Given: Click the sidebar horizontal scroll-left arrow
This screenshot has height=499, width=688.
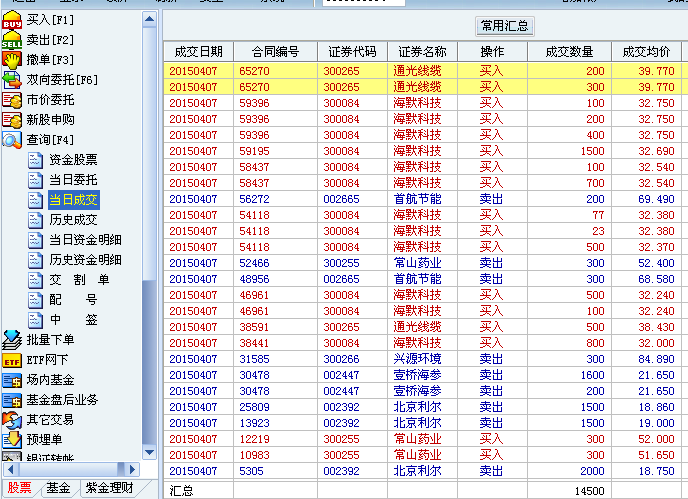Looking at the screenshot, I should (x=11, y=470).
